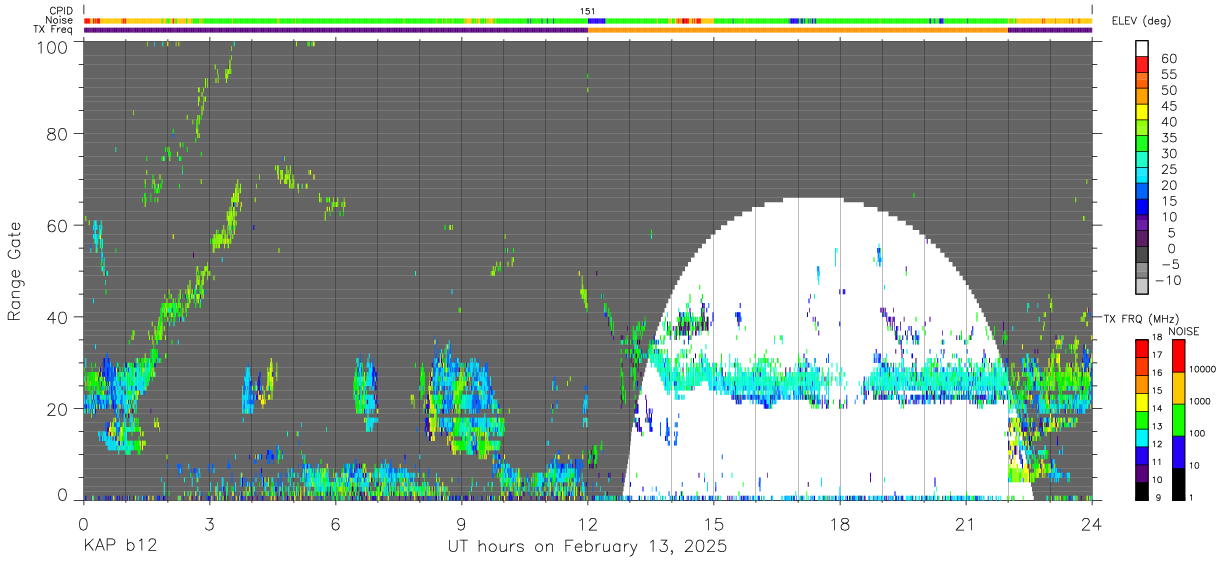Click the Range Gate y-axis title

[x=15, y=271]
